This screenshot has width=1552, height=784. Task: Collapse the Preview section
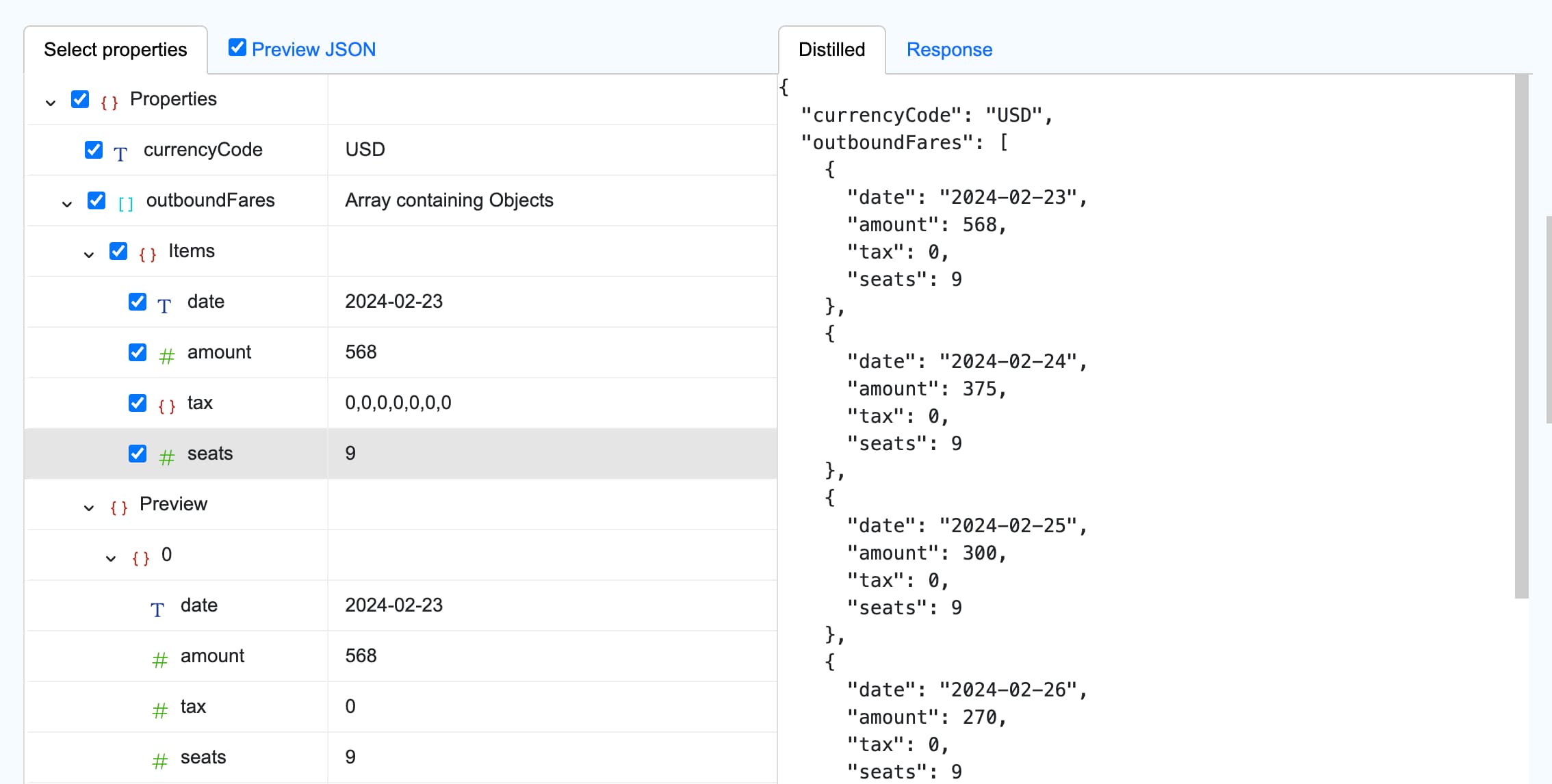point(88,508)
